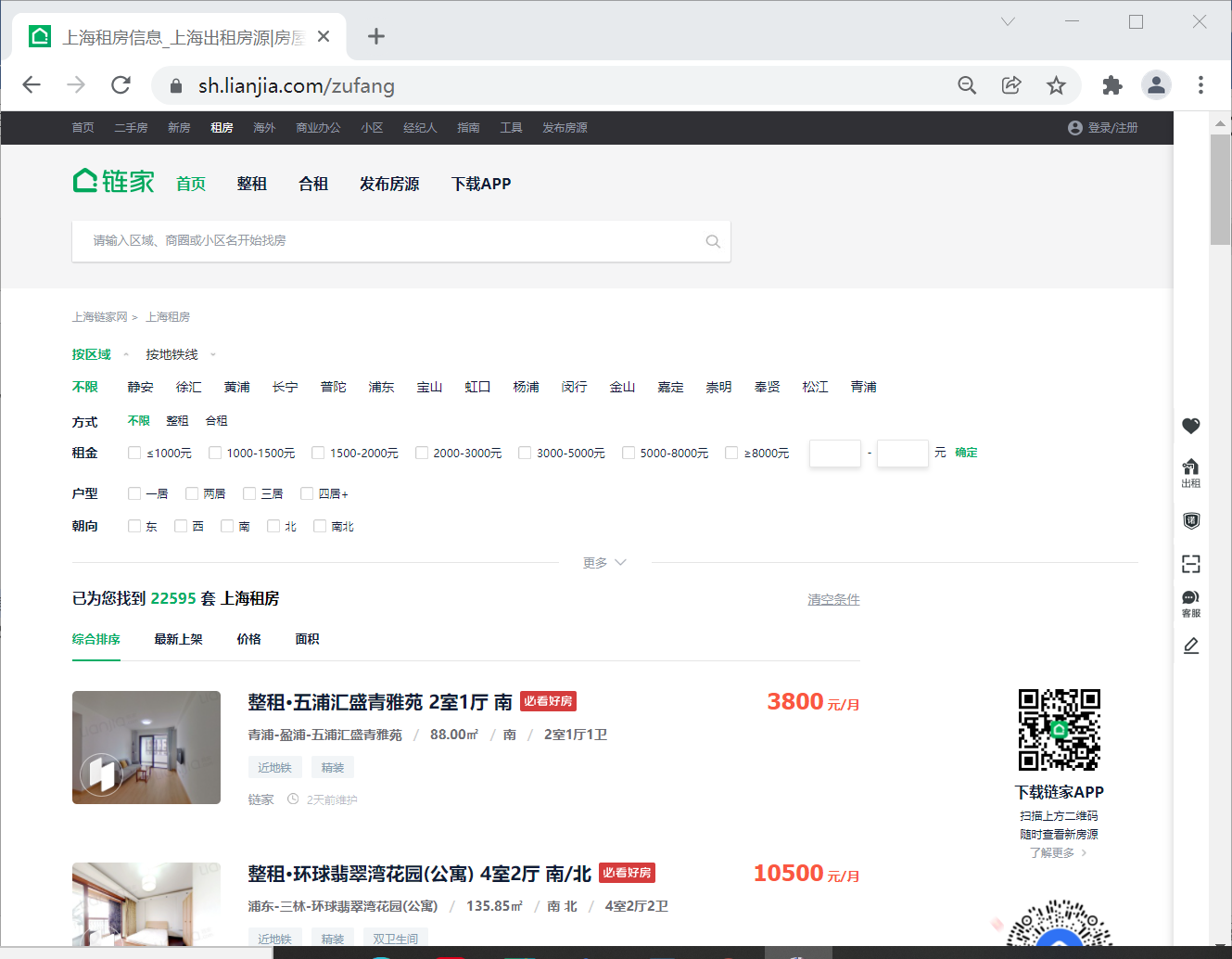Expand the 更多 filter options
This screenshot has height=959, width=1232.
pos(604,563)
